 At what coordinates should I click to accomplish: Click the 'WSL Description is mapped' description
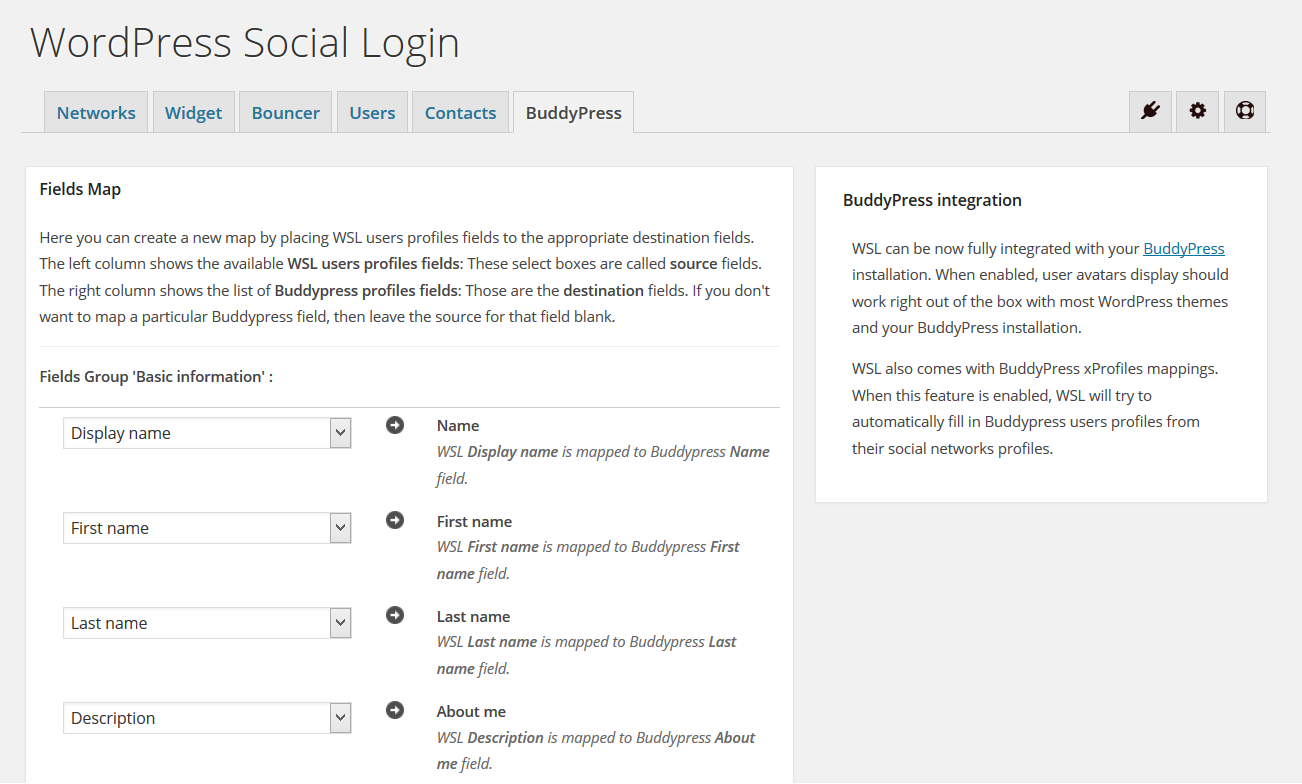(x=596, y=750)
